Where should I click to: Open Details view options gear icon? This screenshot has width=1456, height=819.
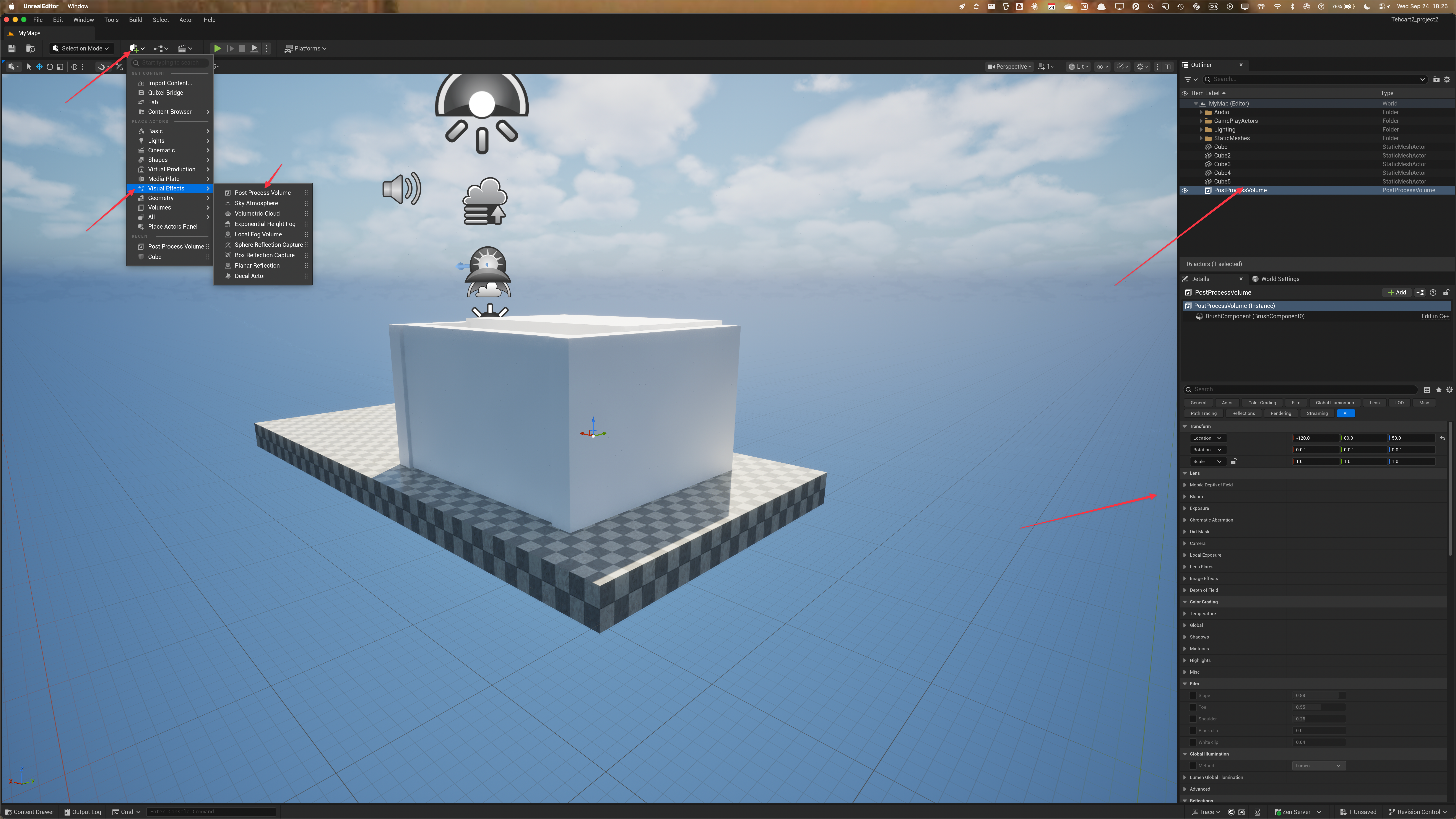[x=1449, y=390]
